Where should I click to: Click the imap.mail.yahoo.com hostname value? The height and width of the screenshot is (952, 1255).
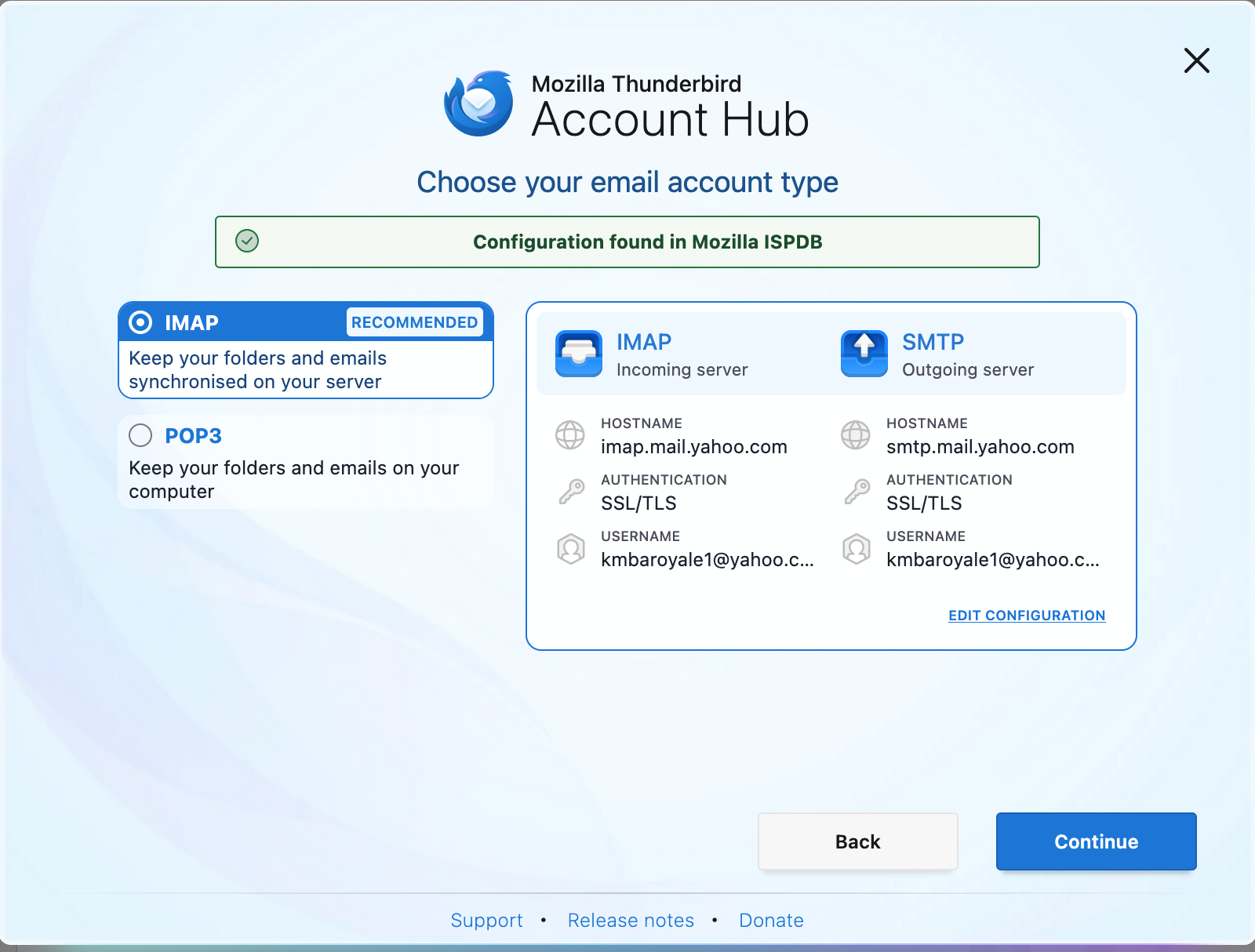[694, 447]
